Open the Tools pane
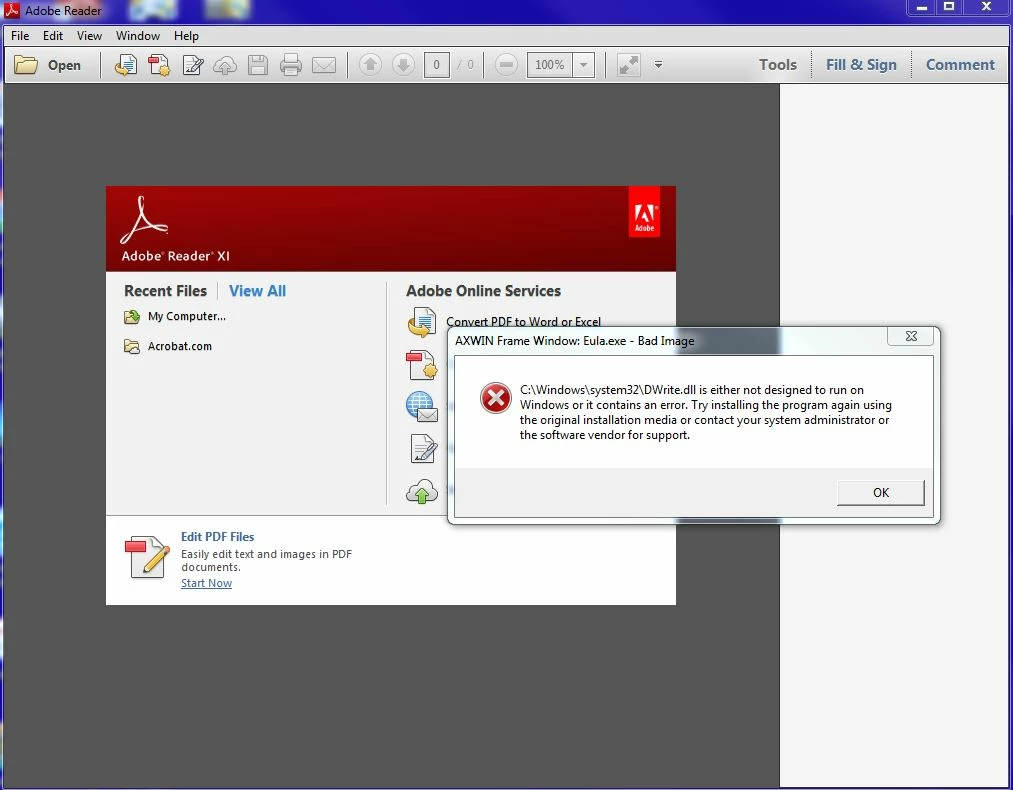This screenshot has height=790, width=1013. pyautogui.click(x=777, y=65)
